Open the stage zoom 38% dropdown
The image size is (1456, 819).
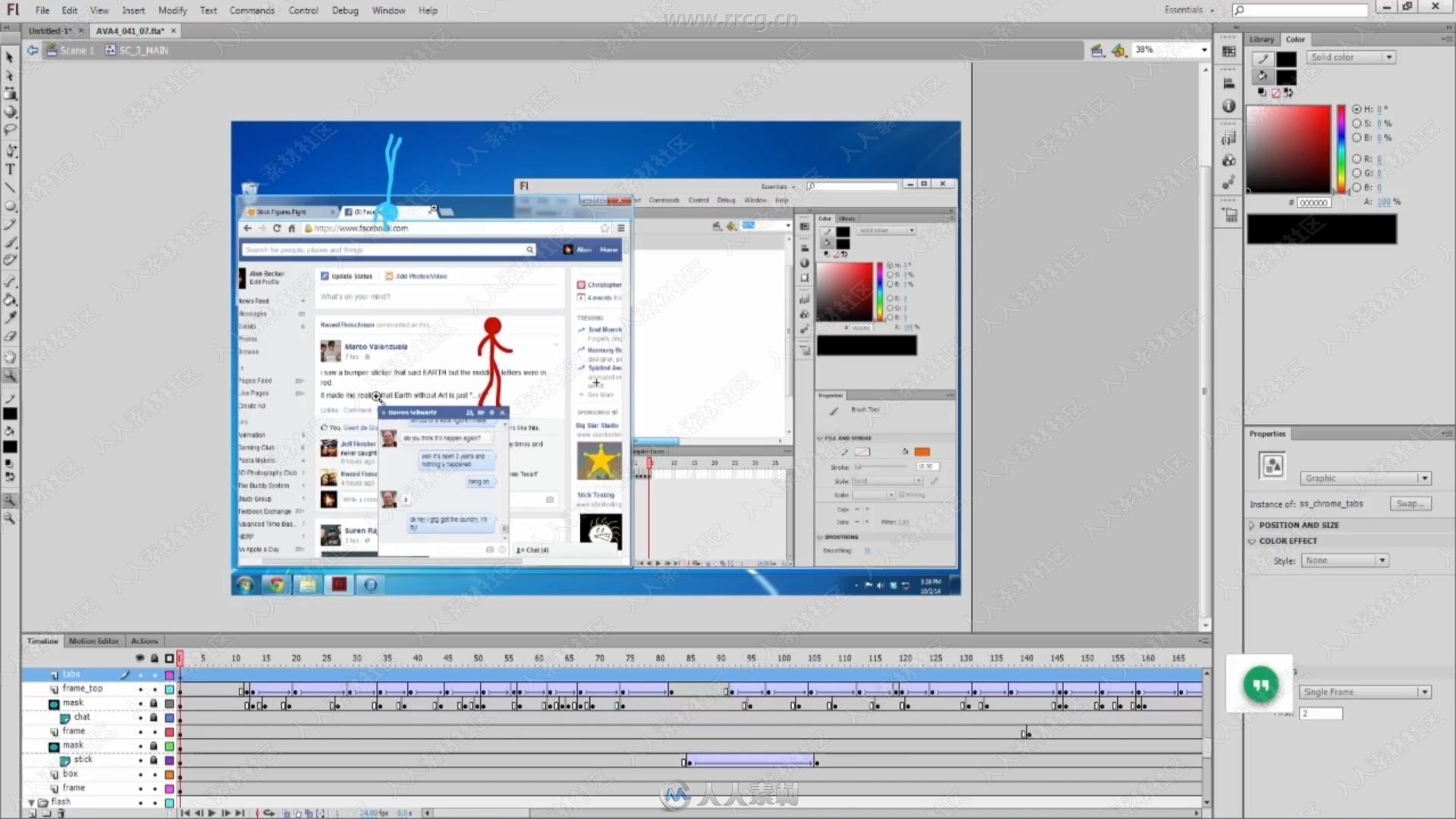[x=1204, y=50]
